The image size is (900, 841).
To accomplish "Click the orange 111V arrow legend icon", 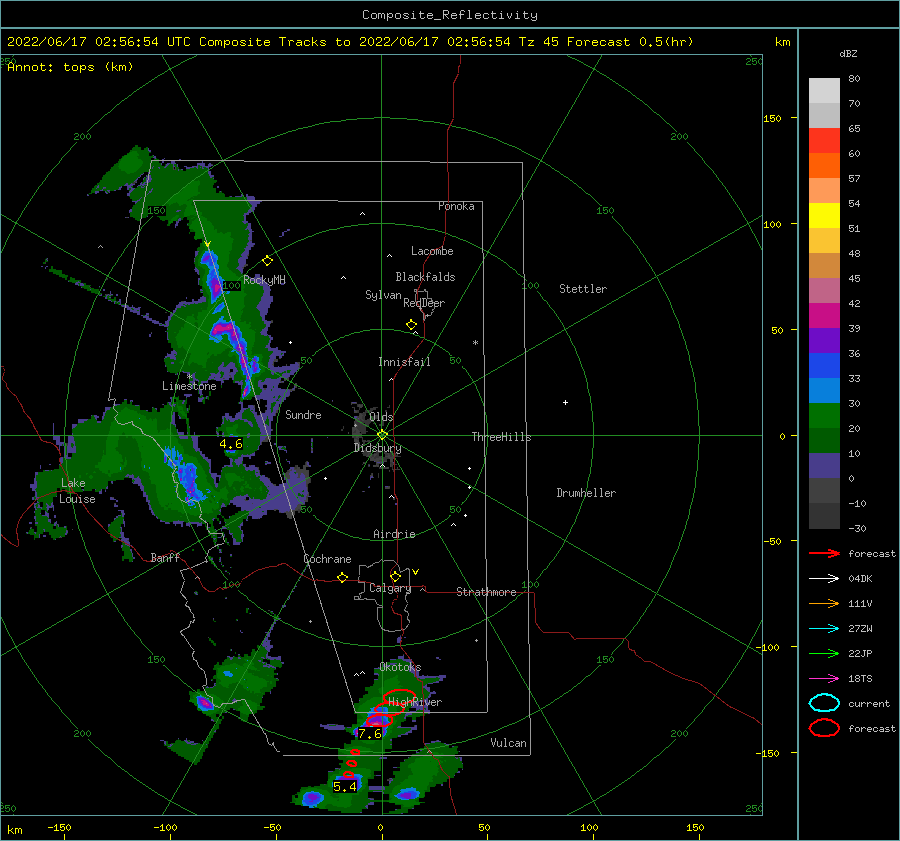I will [824, 603].
